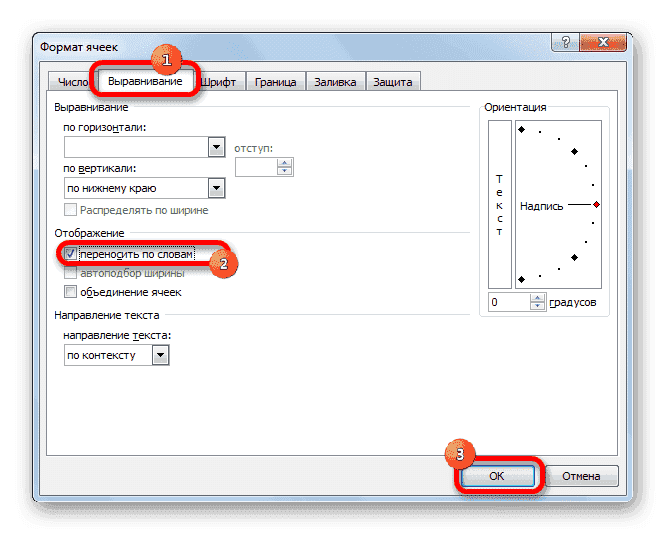Click the horizontal alignment combo box field
Viewport: 666px width, 535px height.
[x=144, y=147]
